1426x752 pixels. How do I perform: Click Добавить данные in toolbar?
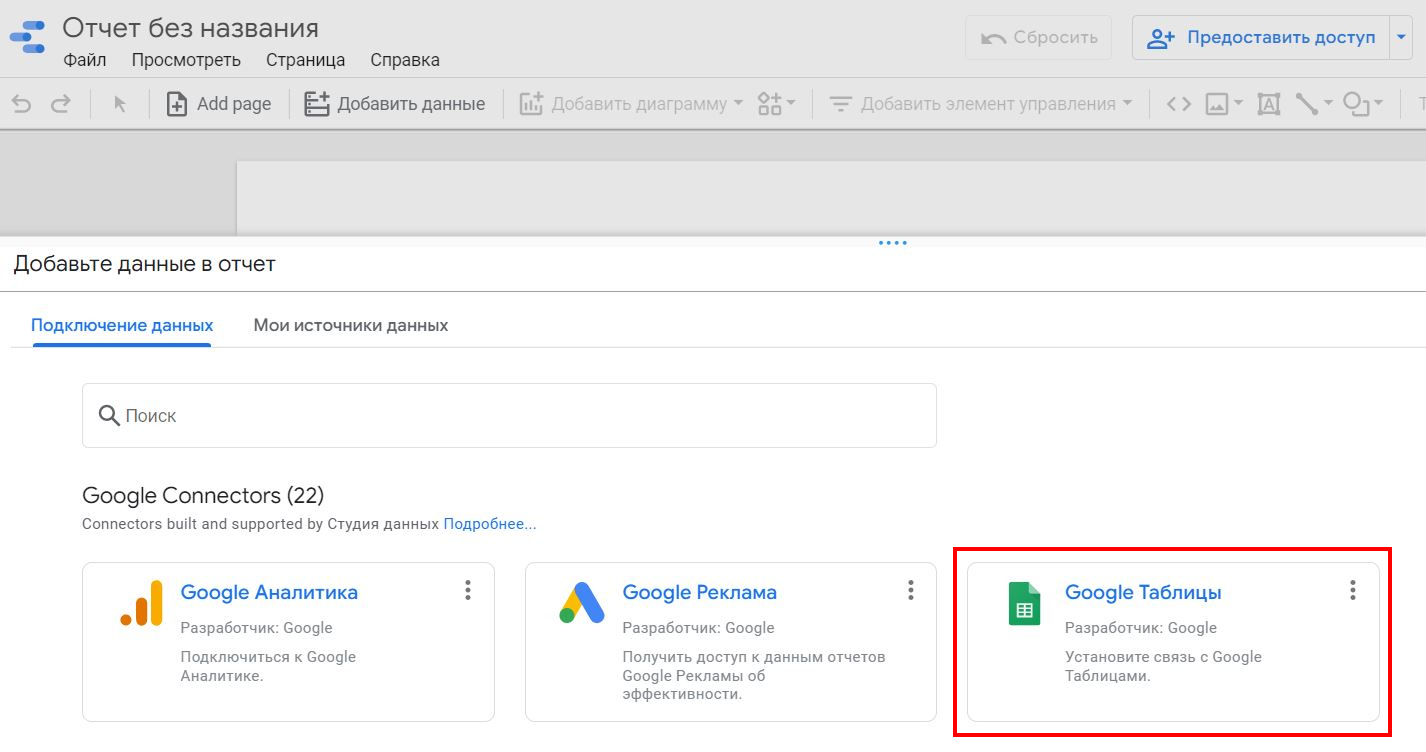[395, 104]
